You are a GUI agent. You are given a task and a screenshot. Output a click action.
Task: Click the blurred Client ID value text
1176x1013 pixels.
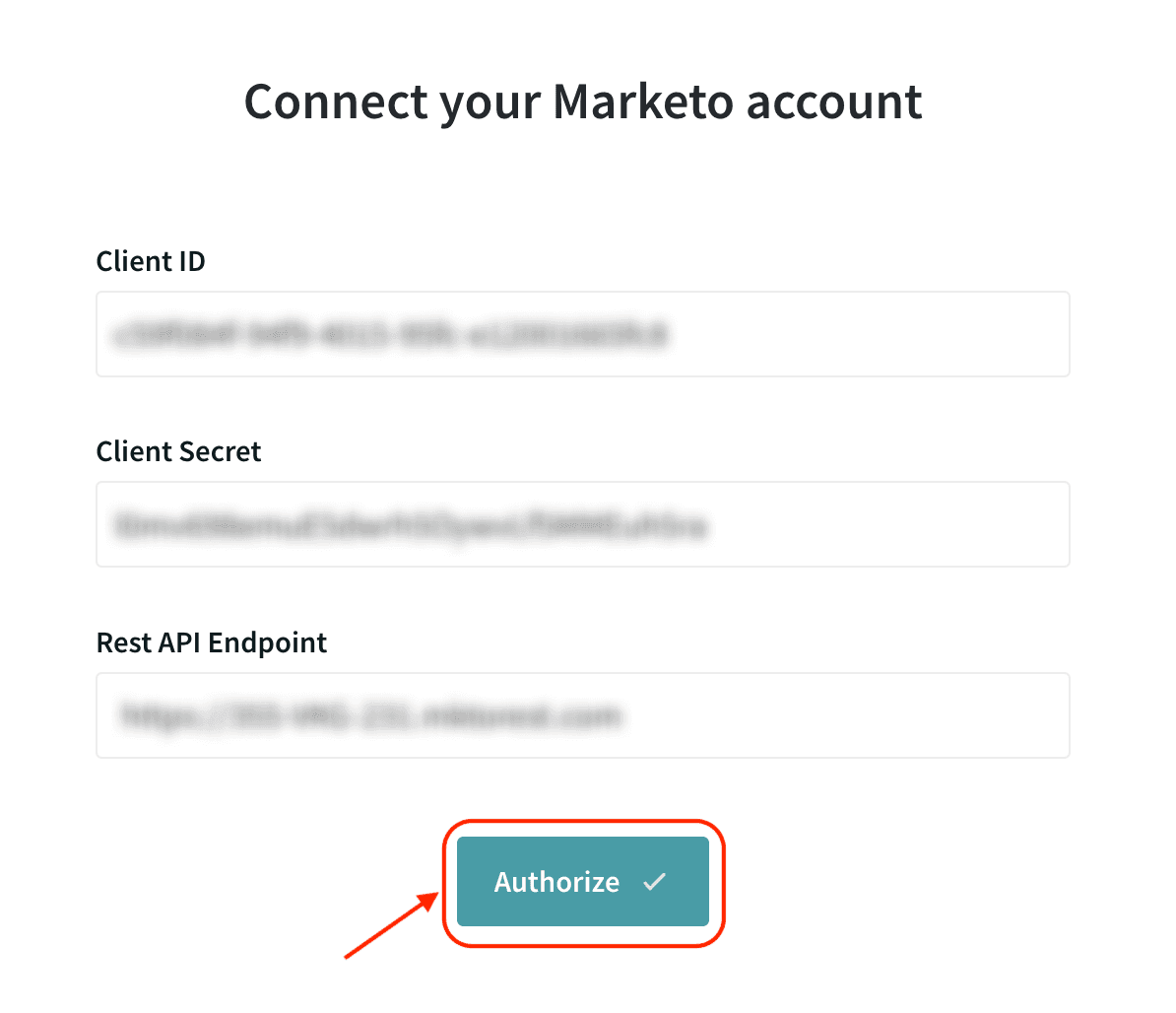(390, 335)
